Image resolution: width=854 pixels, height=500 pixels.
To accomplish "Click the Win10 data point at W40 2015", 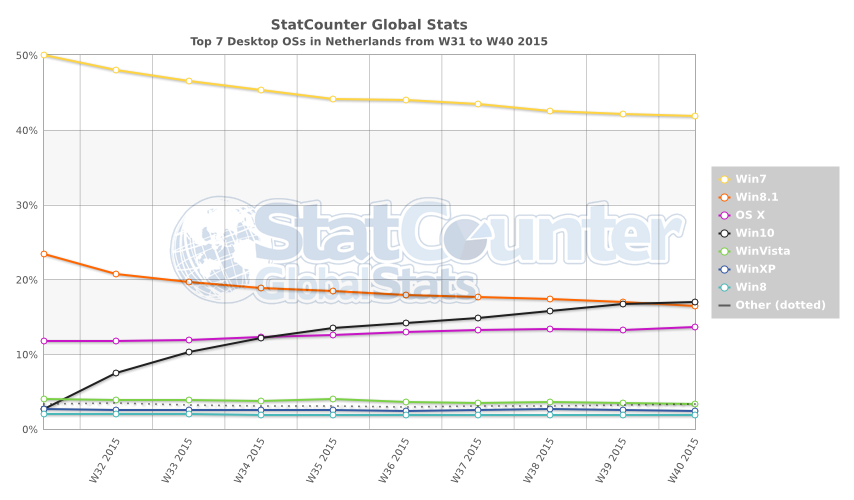I will click(x=694, y=302).
